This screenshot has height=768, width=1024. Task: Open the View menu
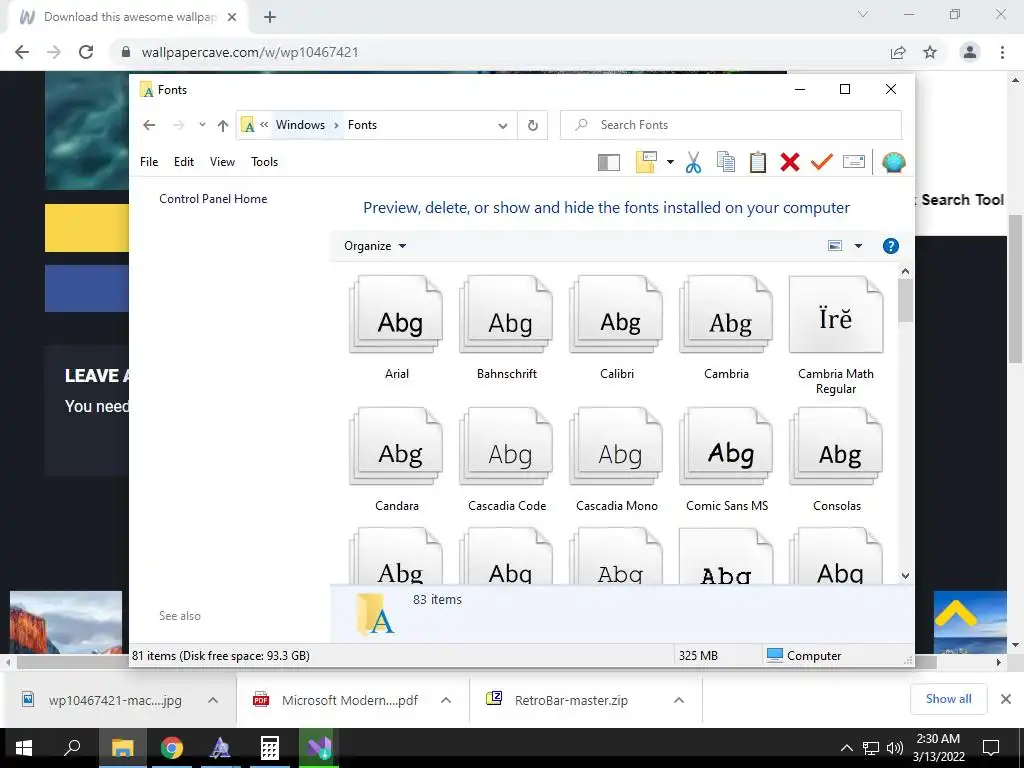point(222,162)
